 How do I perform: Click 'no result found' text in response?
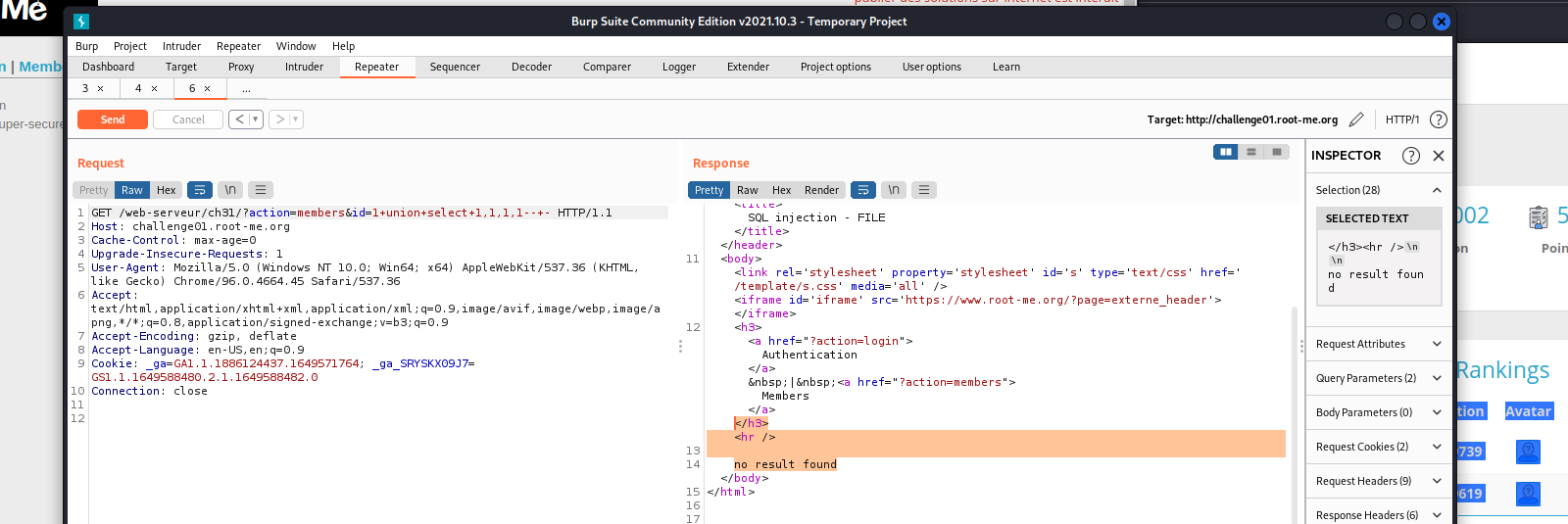coord(785,464)
